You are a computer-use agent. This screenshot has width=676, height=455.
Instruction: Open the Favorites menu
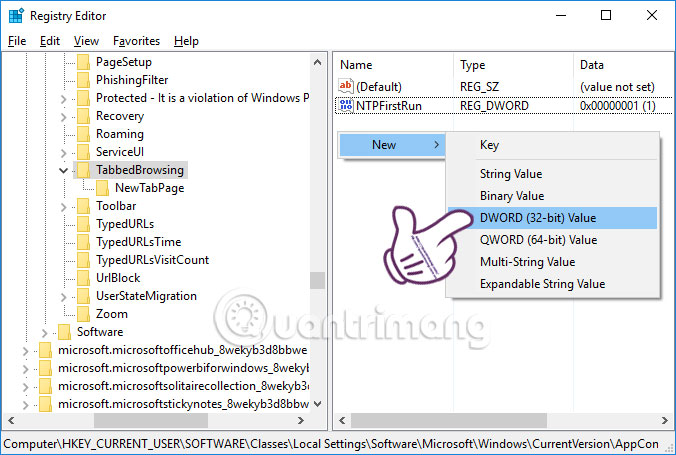point(136,41)
